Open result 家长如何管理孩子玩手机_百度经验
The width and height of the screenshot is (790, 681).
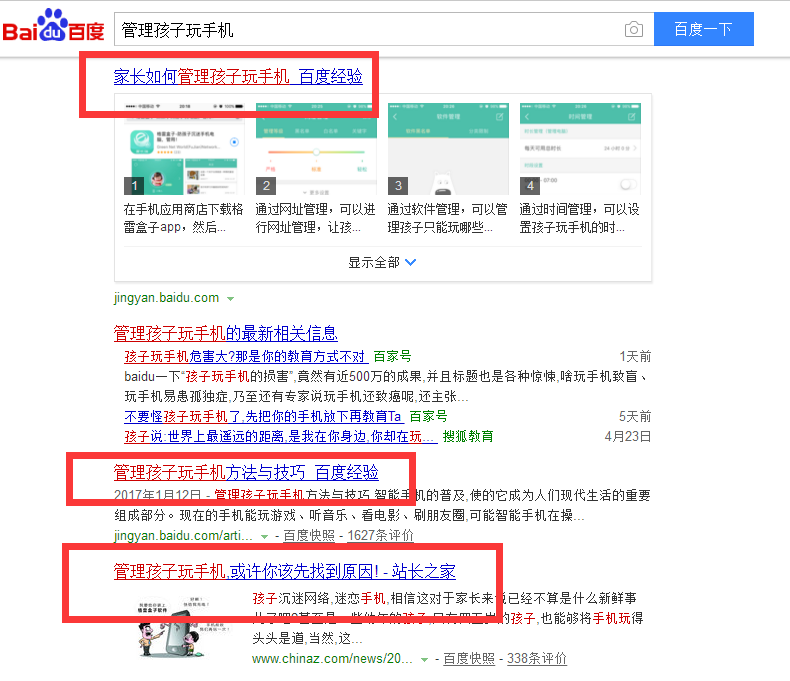click(x=238, y=77)
